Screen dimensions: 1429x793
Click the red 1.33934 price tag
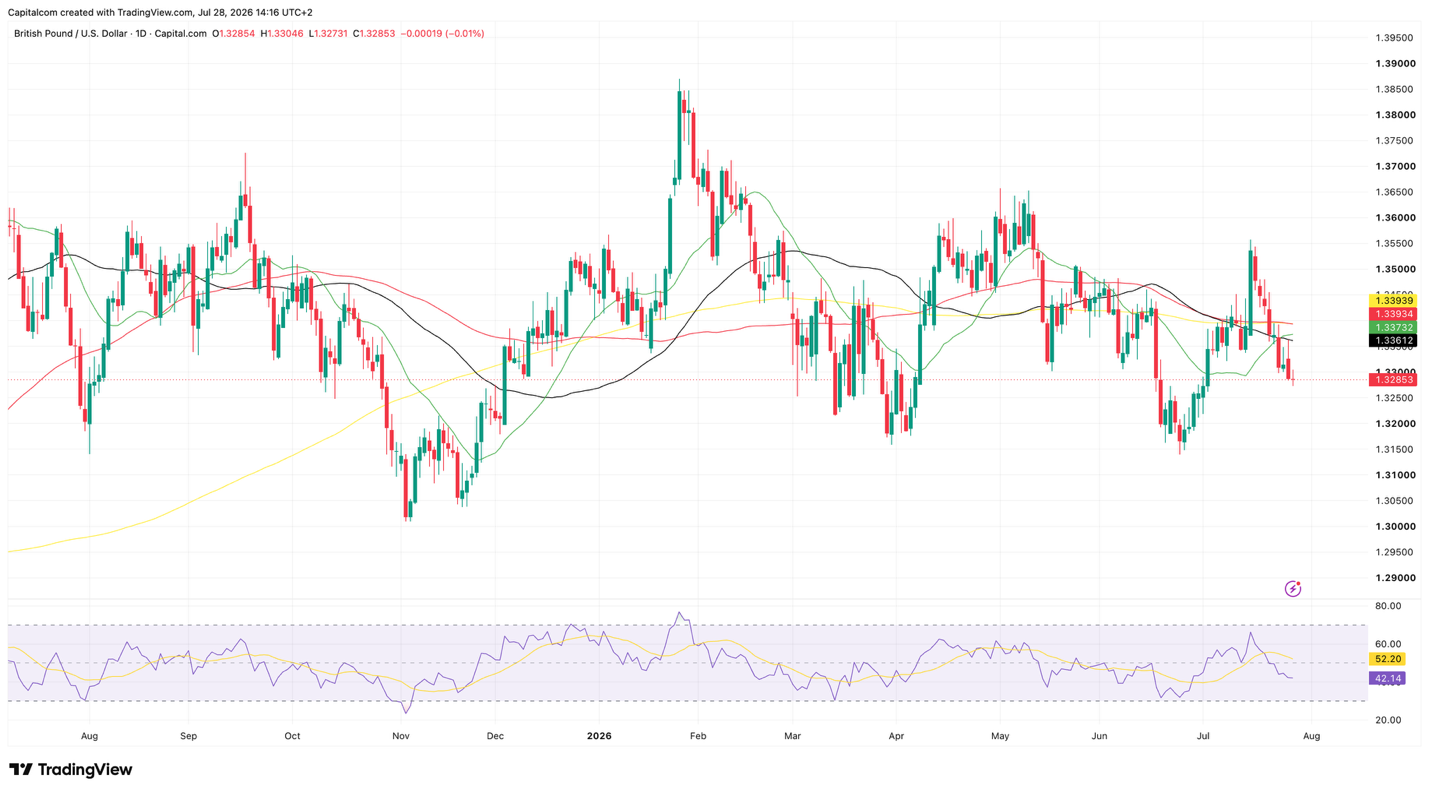(x=1393, y=314)
